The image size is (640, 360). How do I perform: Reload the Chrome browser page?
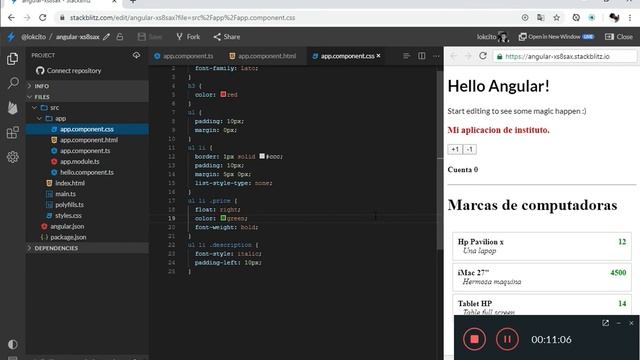click(42, 18)
